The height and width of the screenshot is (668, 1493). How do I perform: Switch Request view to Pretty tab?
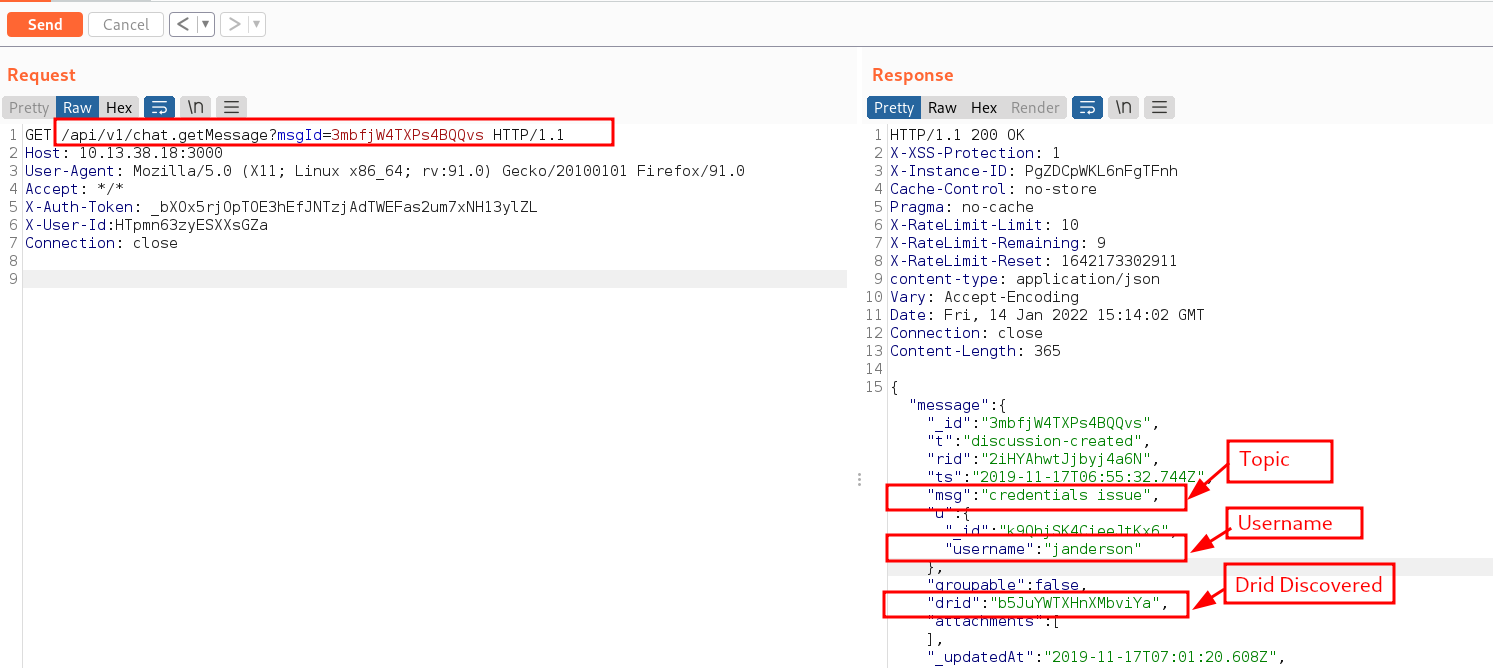[29, 107]
